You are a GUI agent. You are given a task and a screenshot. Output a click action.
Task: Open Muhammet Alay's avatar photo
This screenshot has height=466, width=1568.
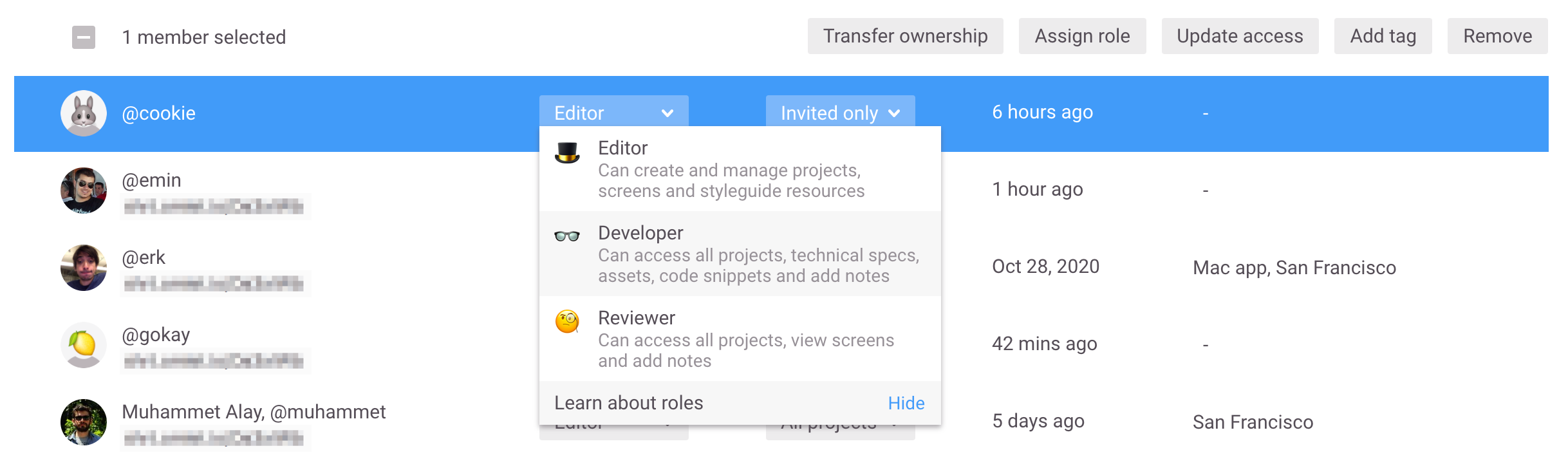[84, 422]
